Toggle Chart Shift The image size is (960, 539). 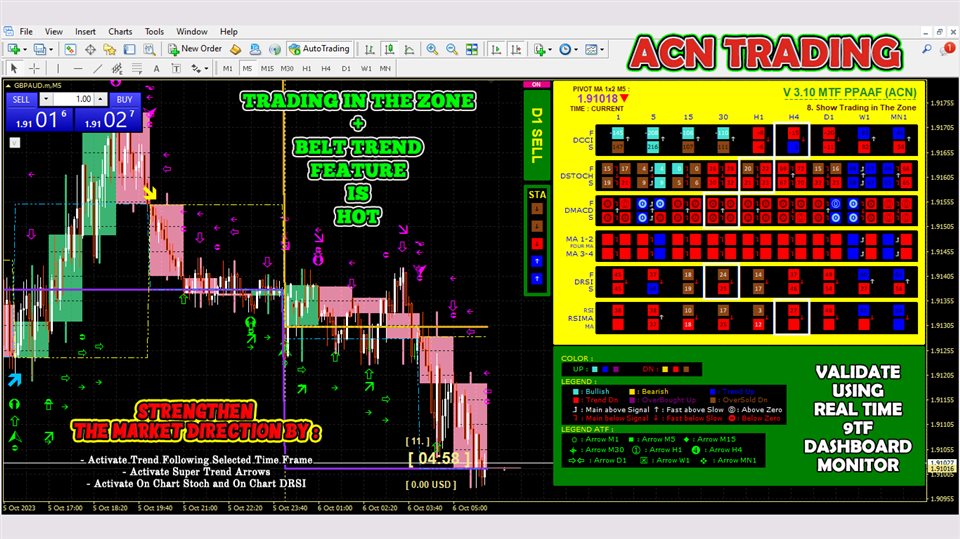click(516, 49)
